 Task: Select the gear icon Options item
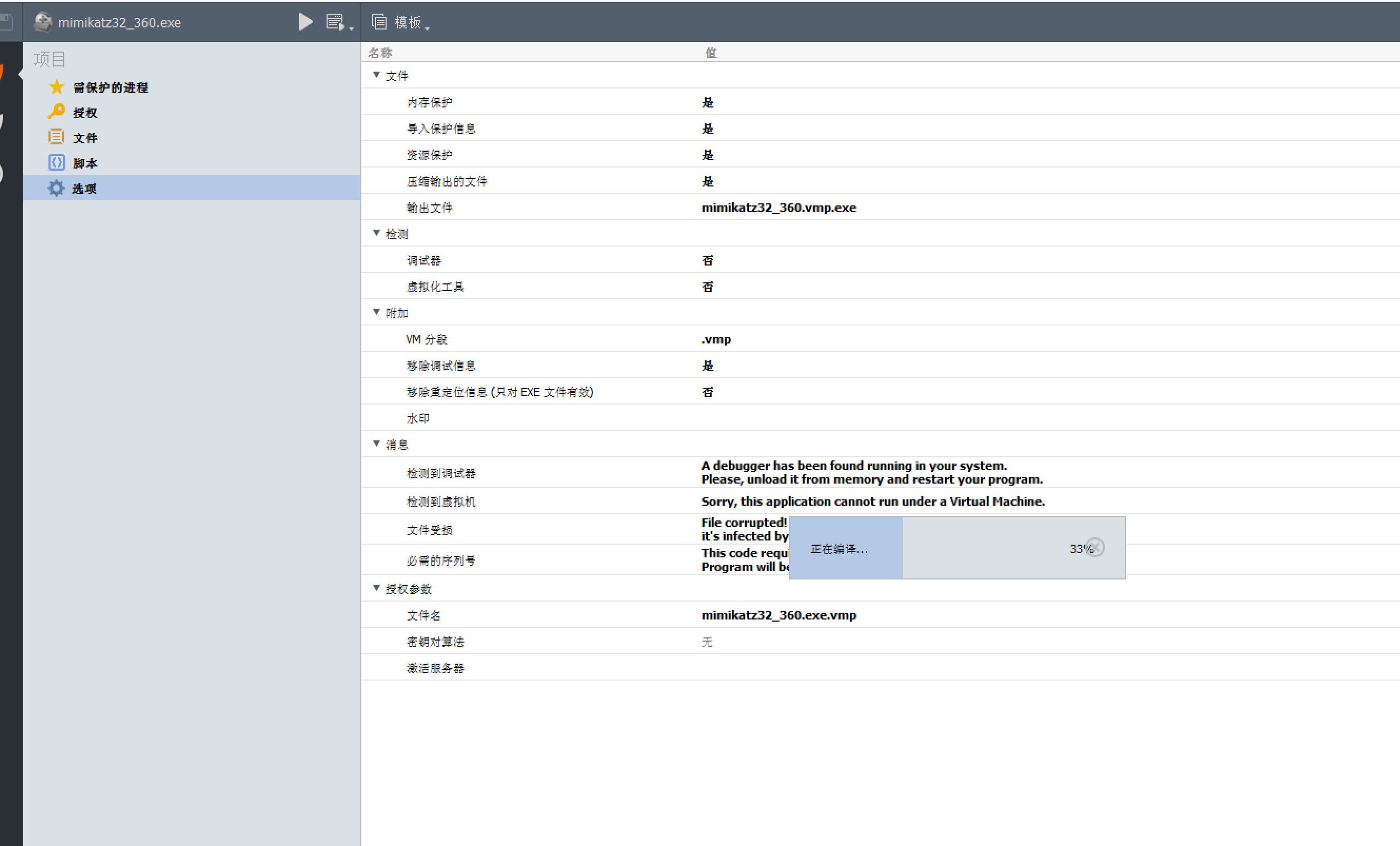[56, 188]
